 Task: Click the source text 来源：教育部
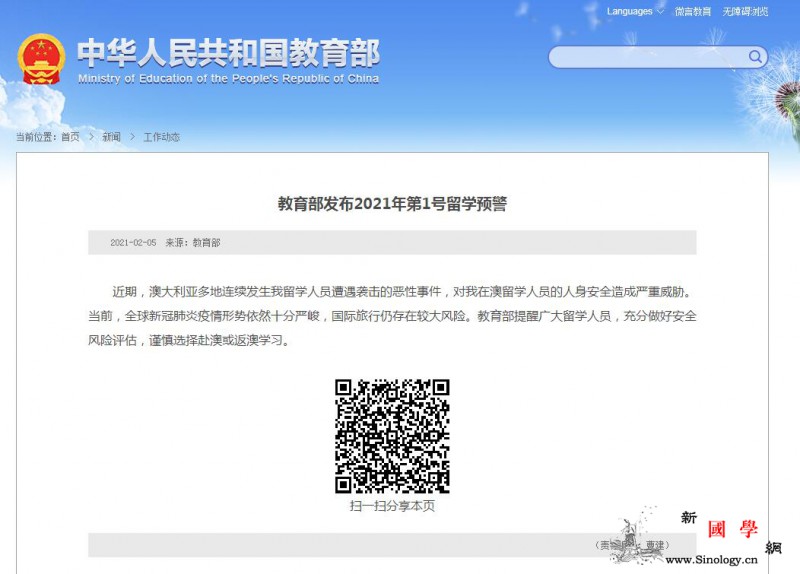click(x=193, y=242)
